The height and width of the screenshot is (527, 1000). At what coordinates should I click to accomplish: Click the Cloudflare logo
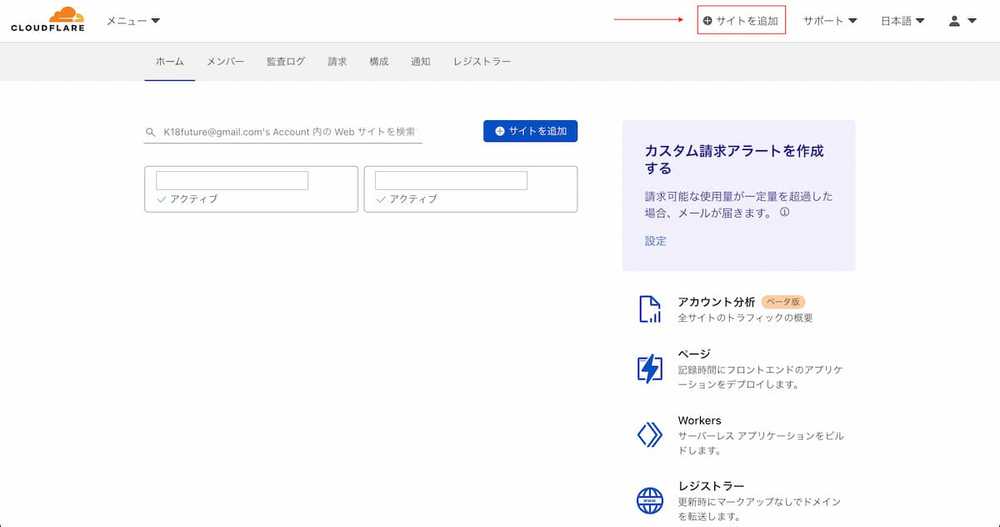click(48, 19)
